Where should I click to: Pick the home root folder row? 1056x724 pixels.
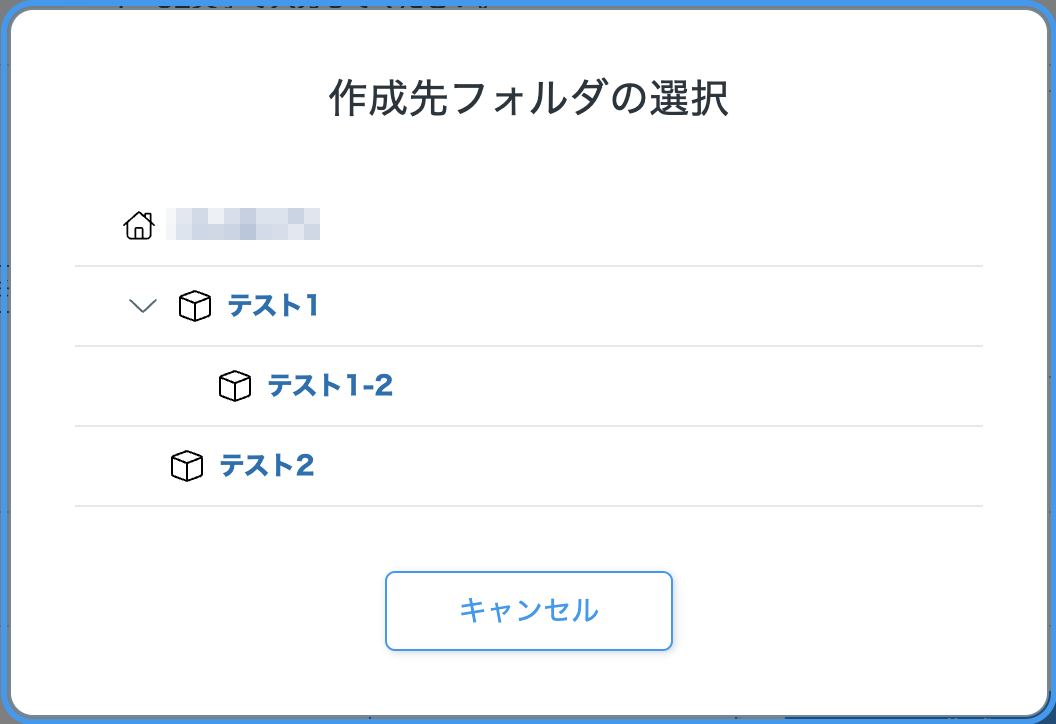[x=529, y=225]
